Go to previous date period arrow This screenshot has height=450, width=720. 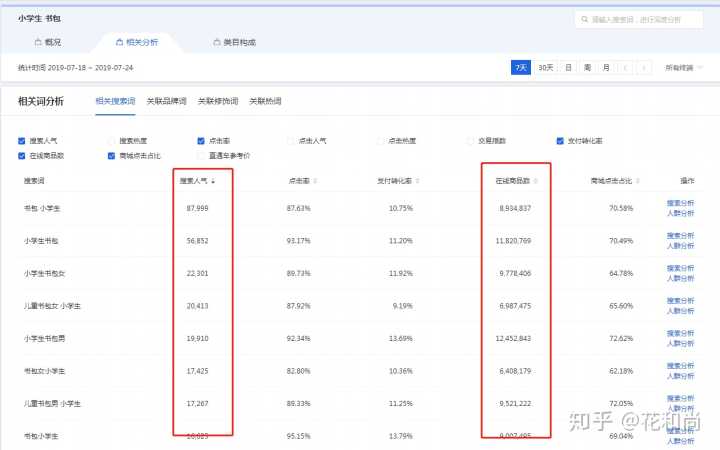627,67
